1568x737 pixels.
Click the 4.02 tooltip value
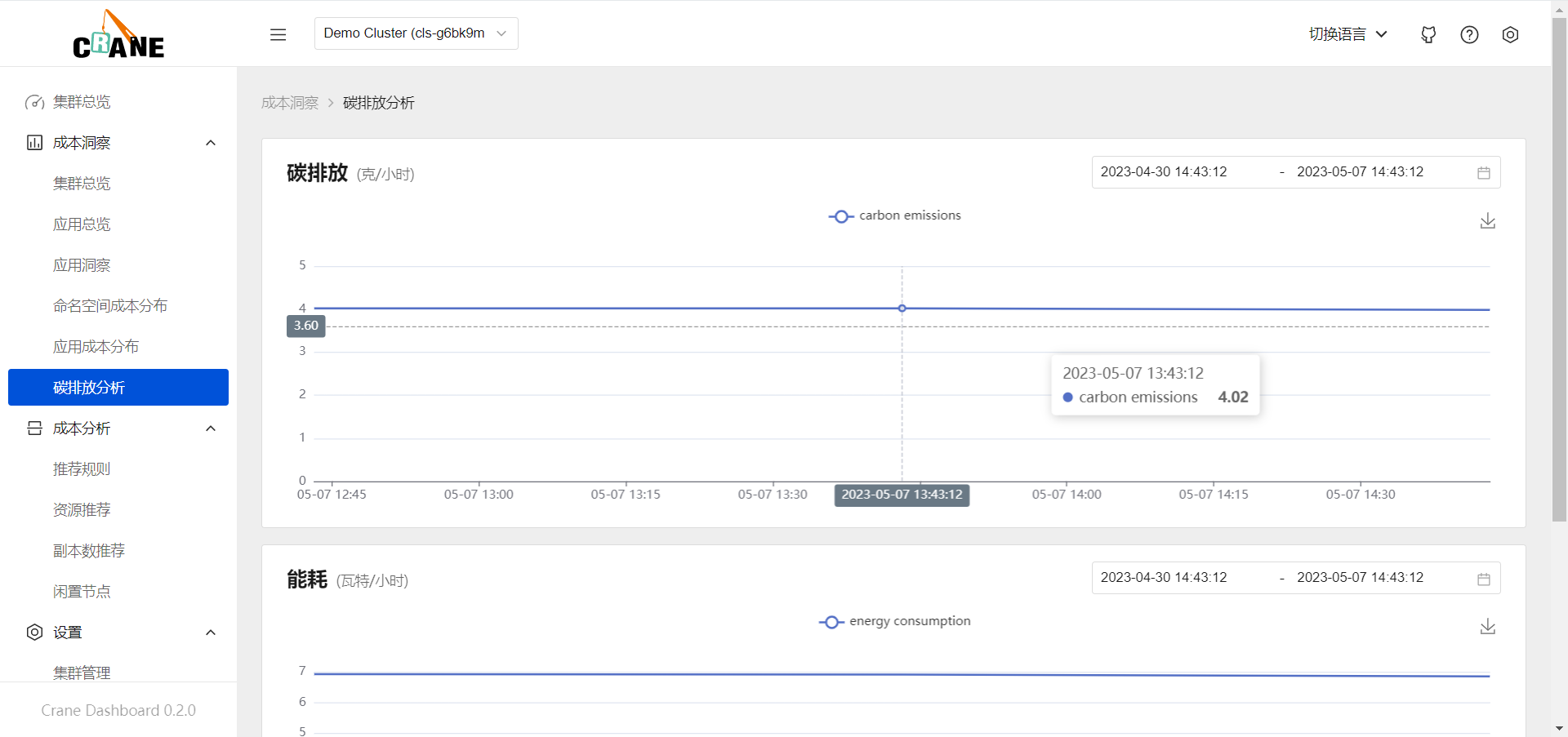[1233, 397]
